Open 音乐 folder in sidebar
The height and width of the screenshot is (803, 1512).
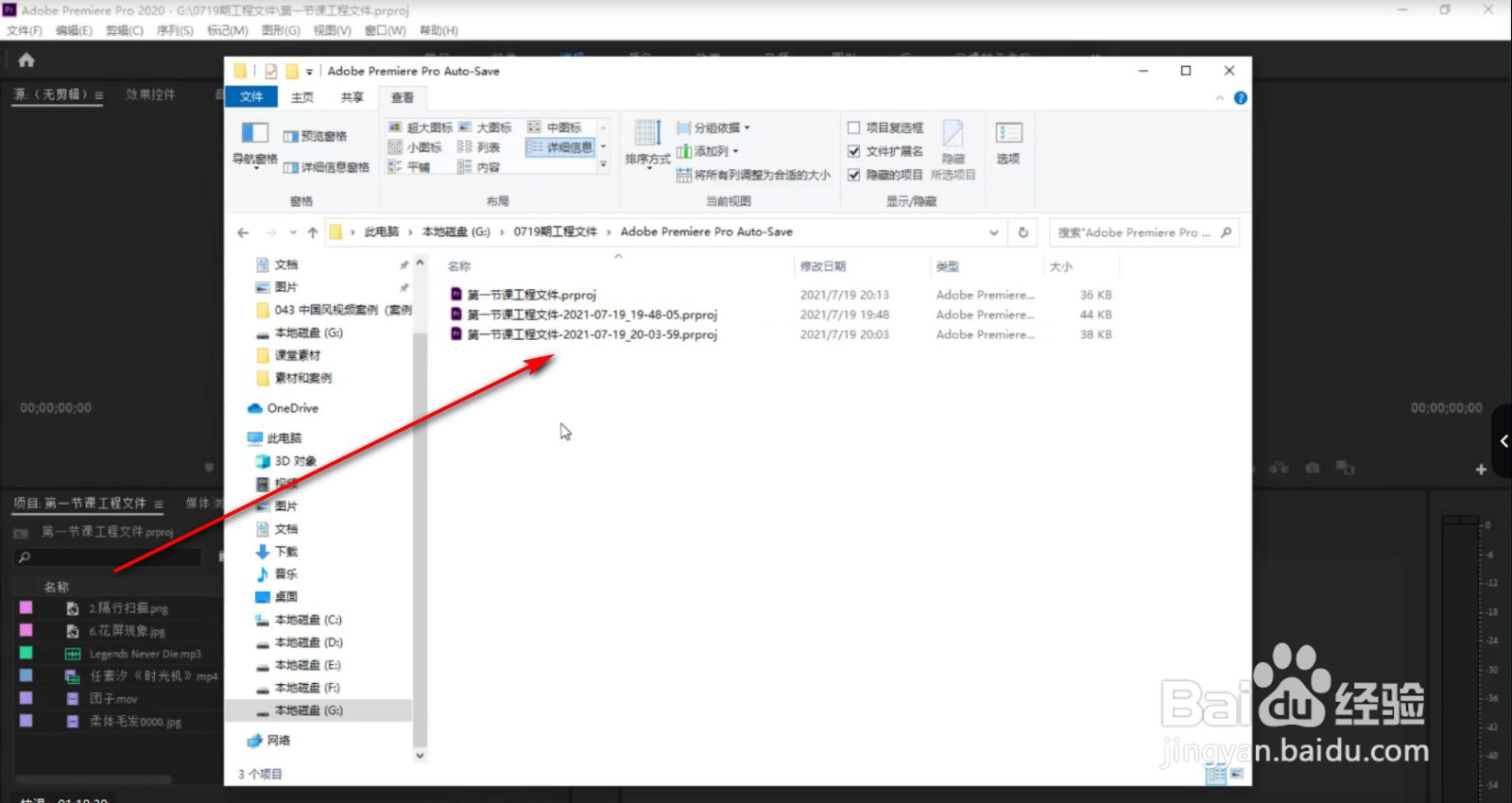[277, 574]
